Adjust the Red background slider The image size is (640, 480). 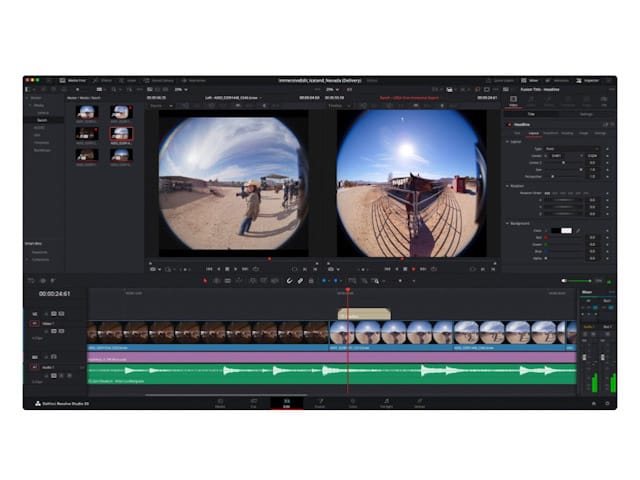(564, 238)
